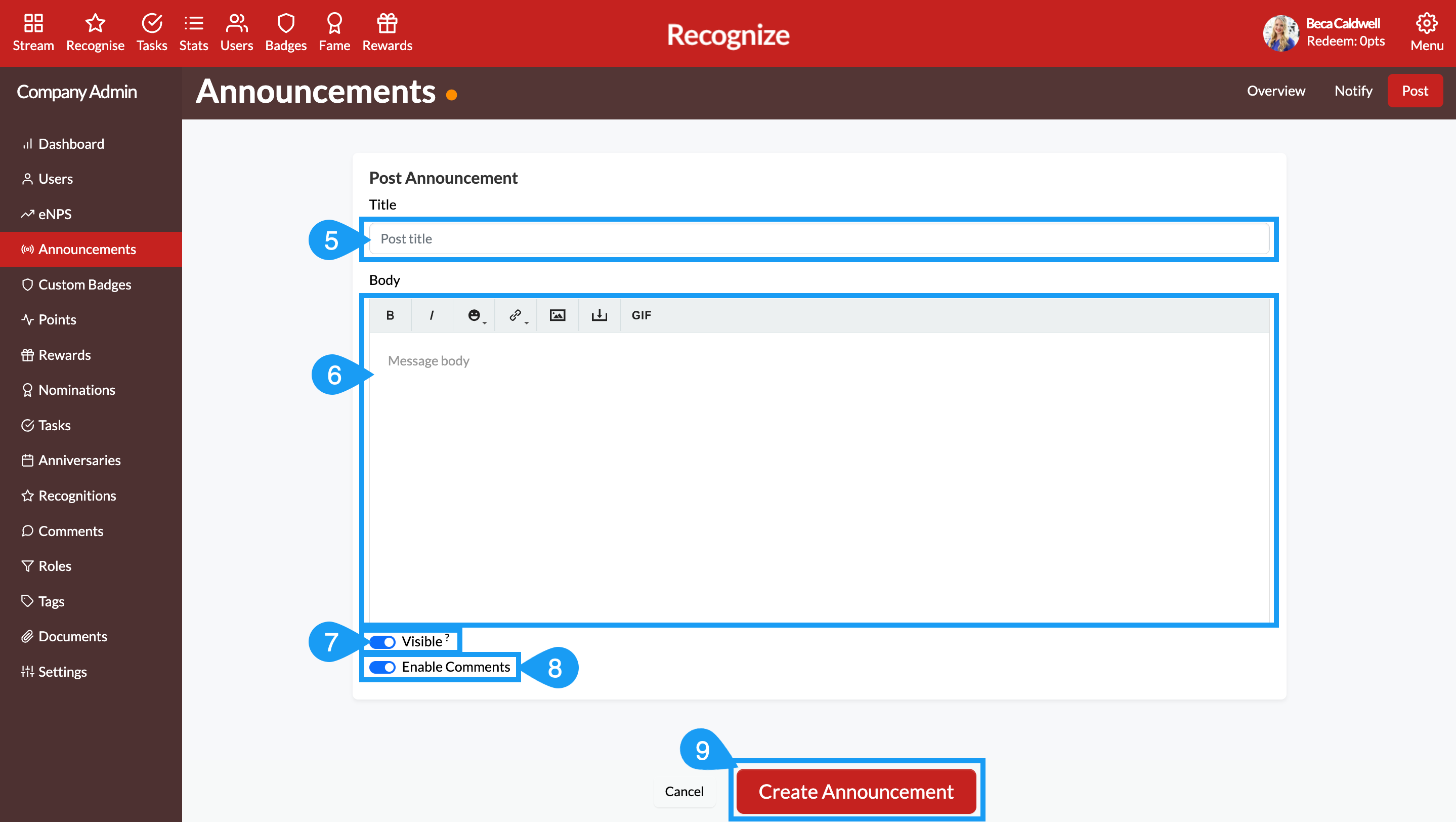The image size is (1456, 822).
Task: Disable the Enable Comments toggle
Action: click(x=382, y=667)
